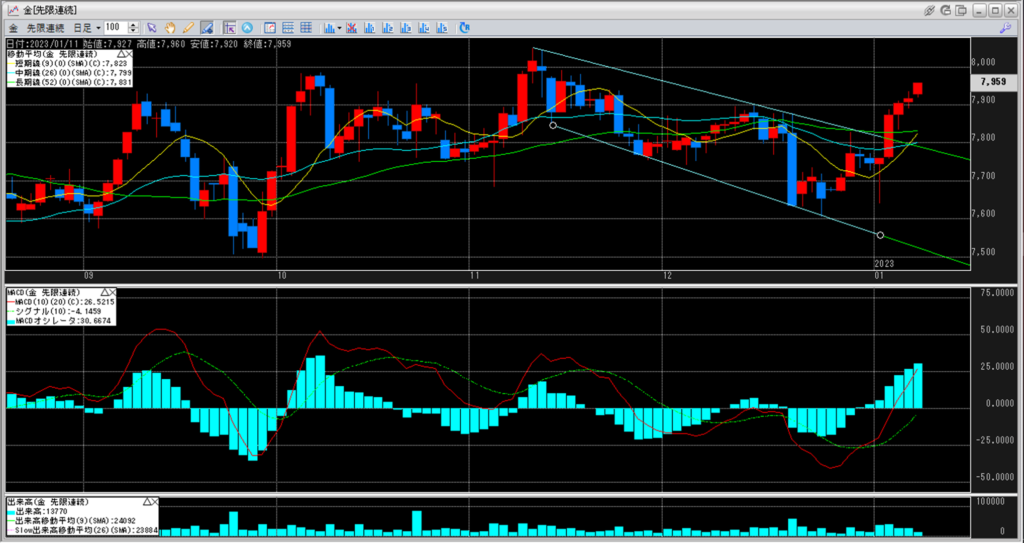The image size is (1024, 543).
Task: Expand the indicator dropdown arrow
Action: click(340, 28)
